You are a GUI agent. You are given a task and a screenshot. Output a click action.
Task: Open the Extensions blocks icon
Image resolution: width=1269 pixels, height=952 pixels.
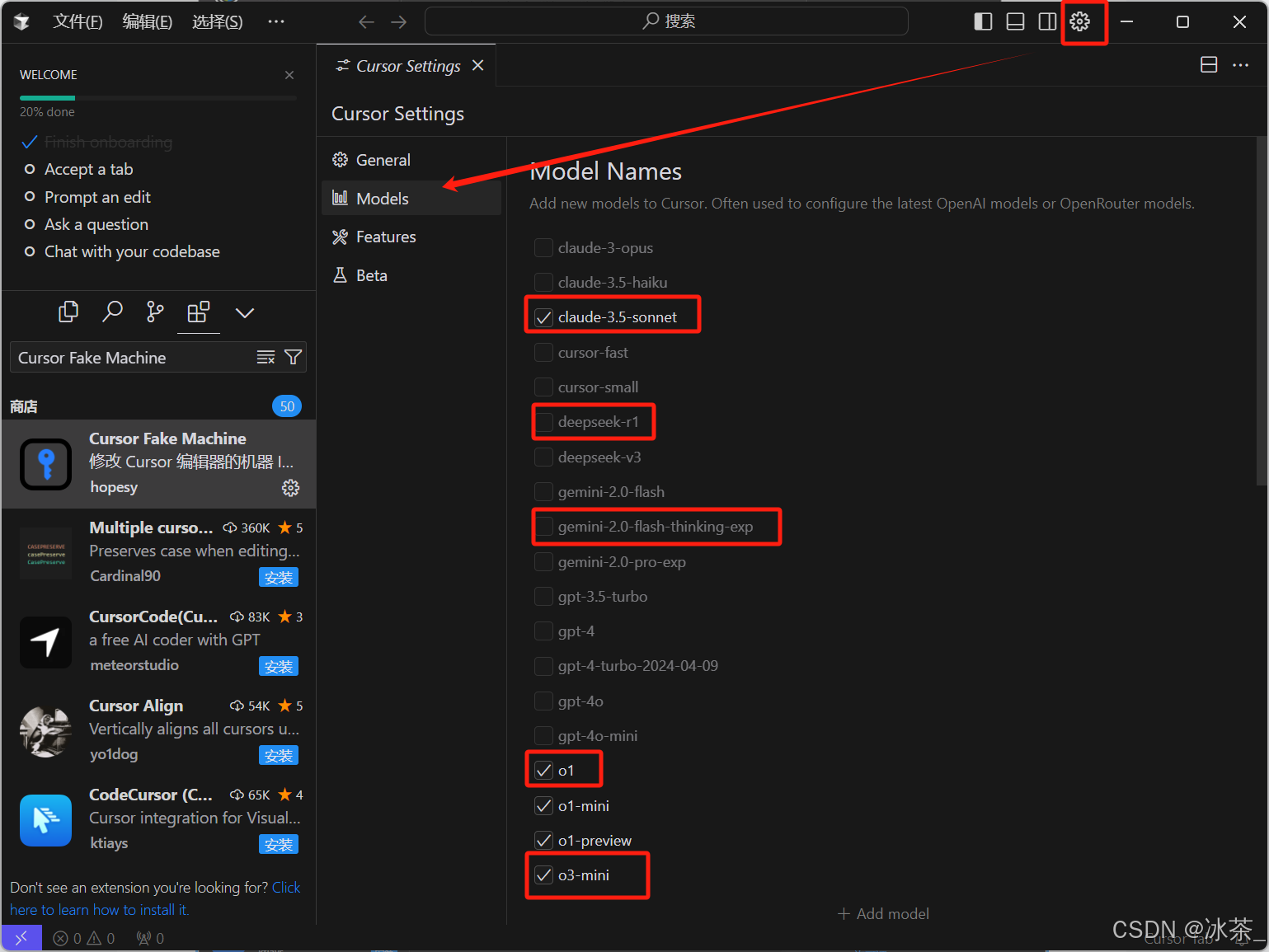[199, 312]
